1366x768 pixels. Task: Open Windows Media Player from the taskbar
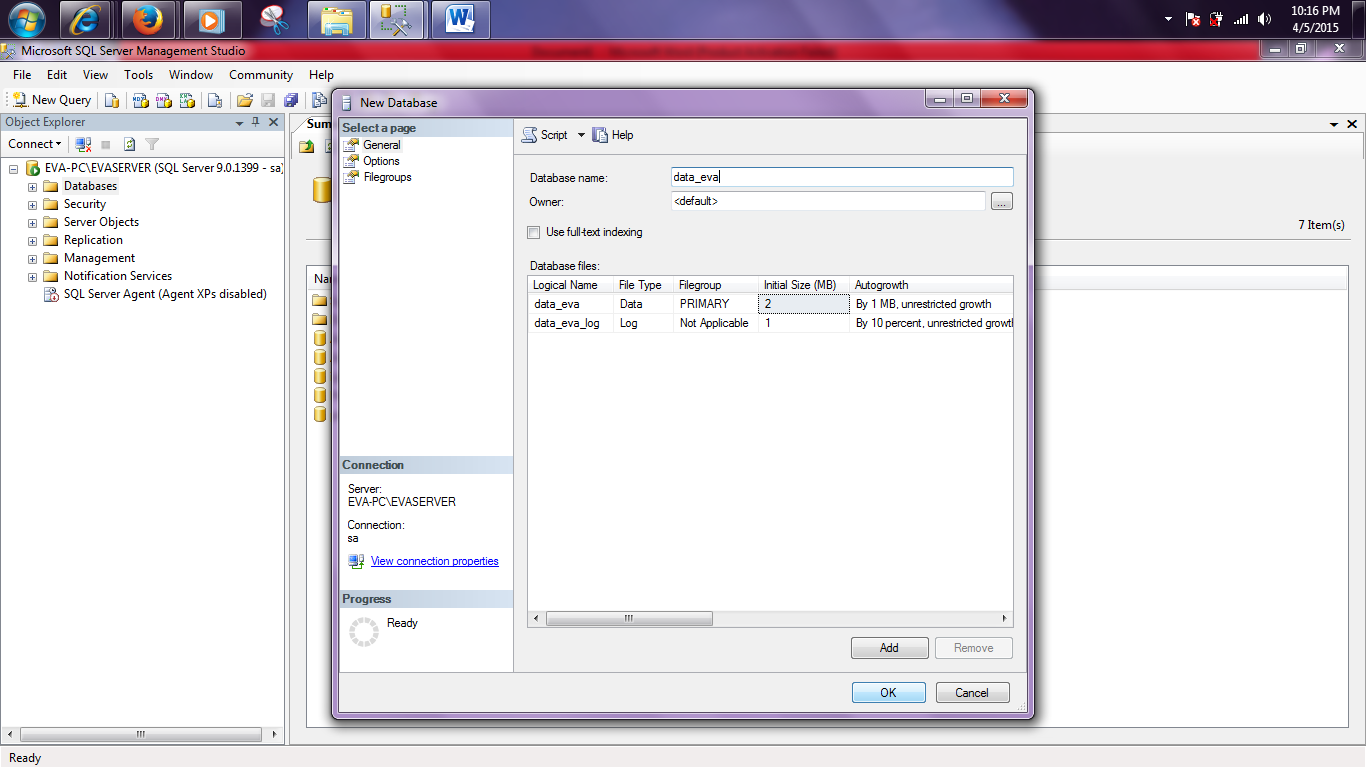pos(209,19)
